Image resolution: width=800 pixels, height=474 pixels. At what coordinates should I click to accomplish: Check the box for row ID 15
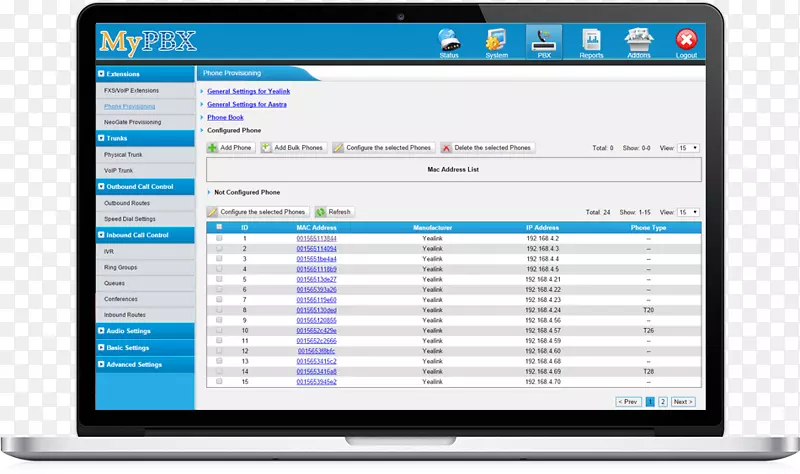pyautogui.click(x=219, y=381)
